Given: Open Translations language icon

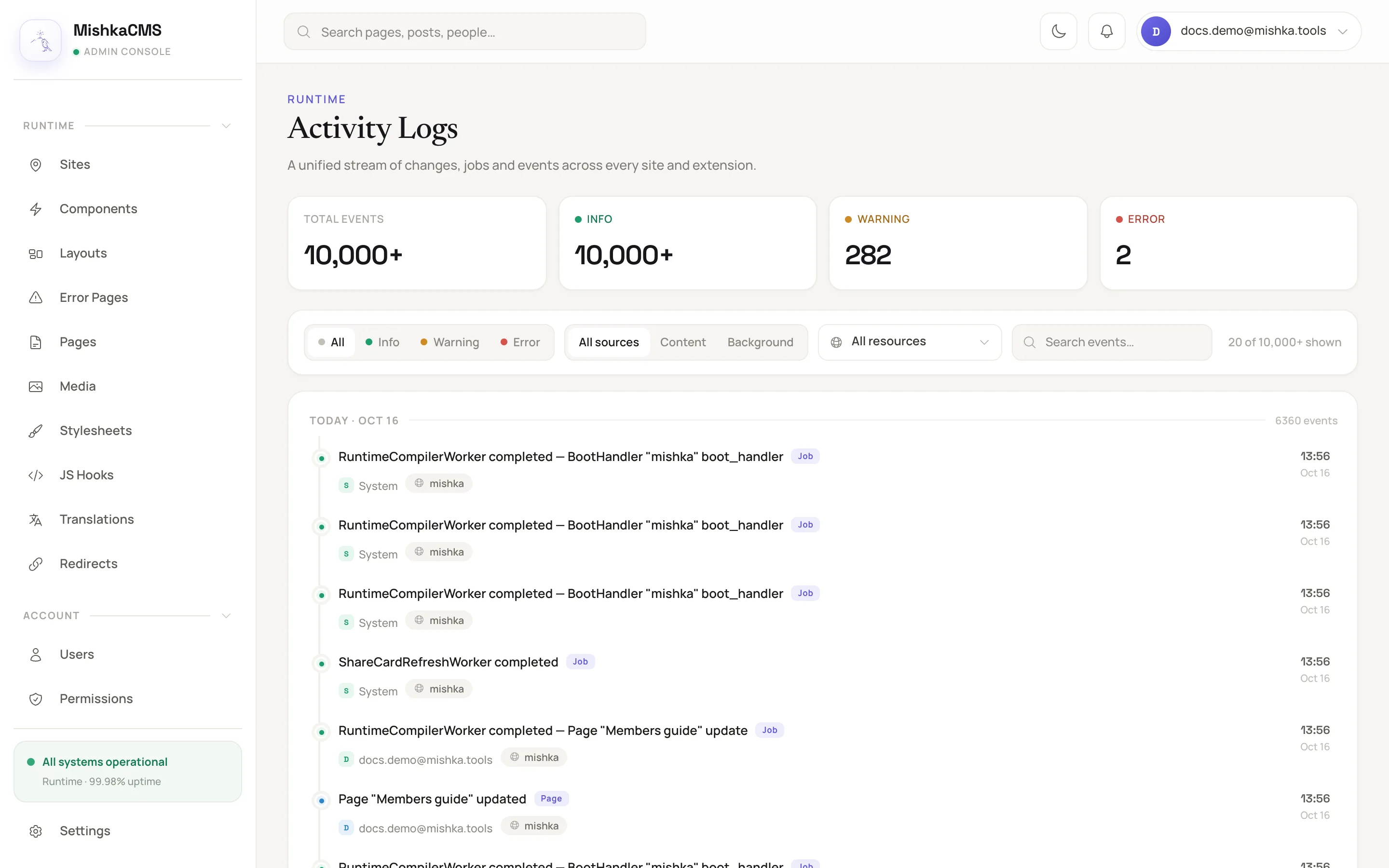Looking at the screenshot, I should [36, 519].
